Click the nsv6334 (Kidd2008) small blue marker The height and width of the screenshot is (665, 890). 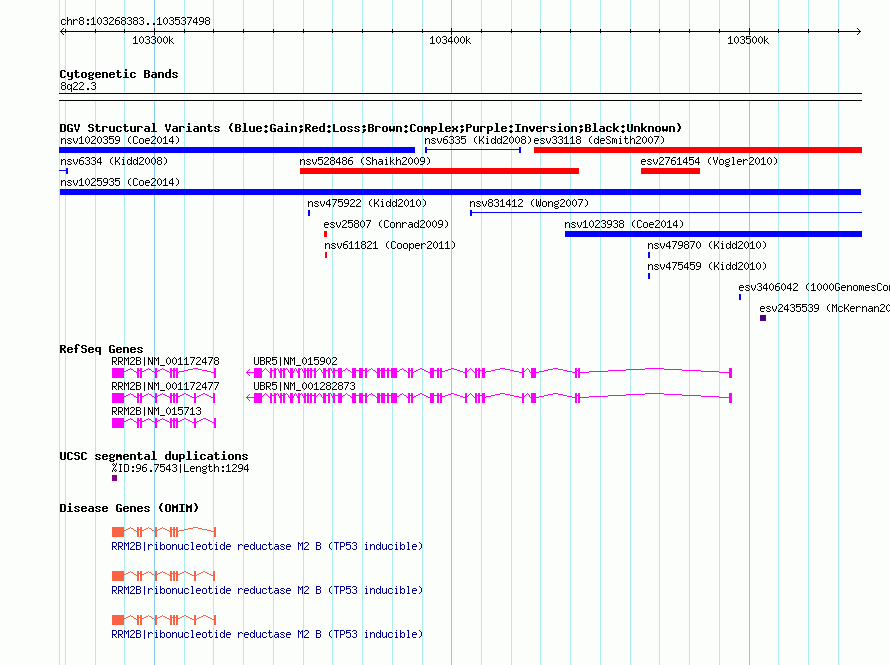(x=64, y=171)
